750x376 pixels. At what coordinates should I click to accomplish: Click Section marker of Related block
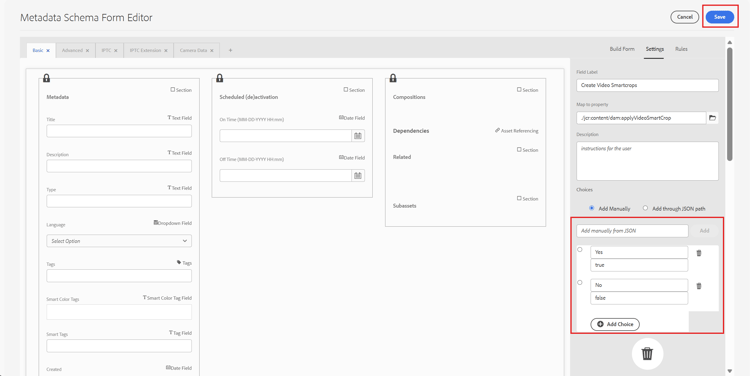click(528, 150)
